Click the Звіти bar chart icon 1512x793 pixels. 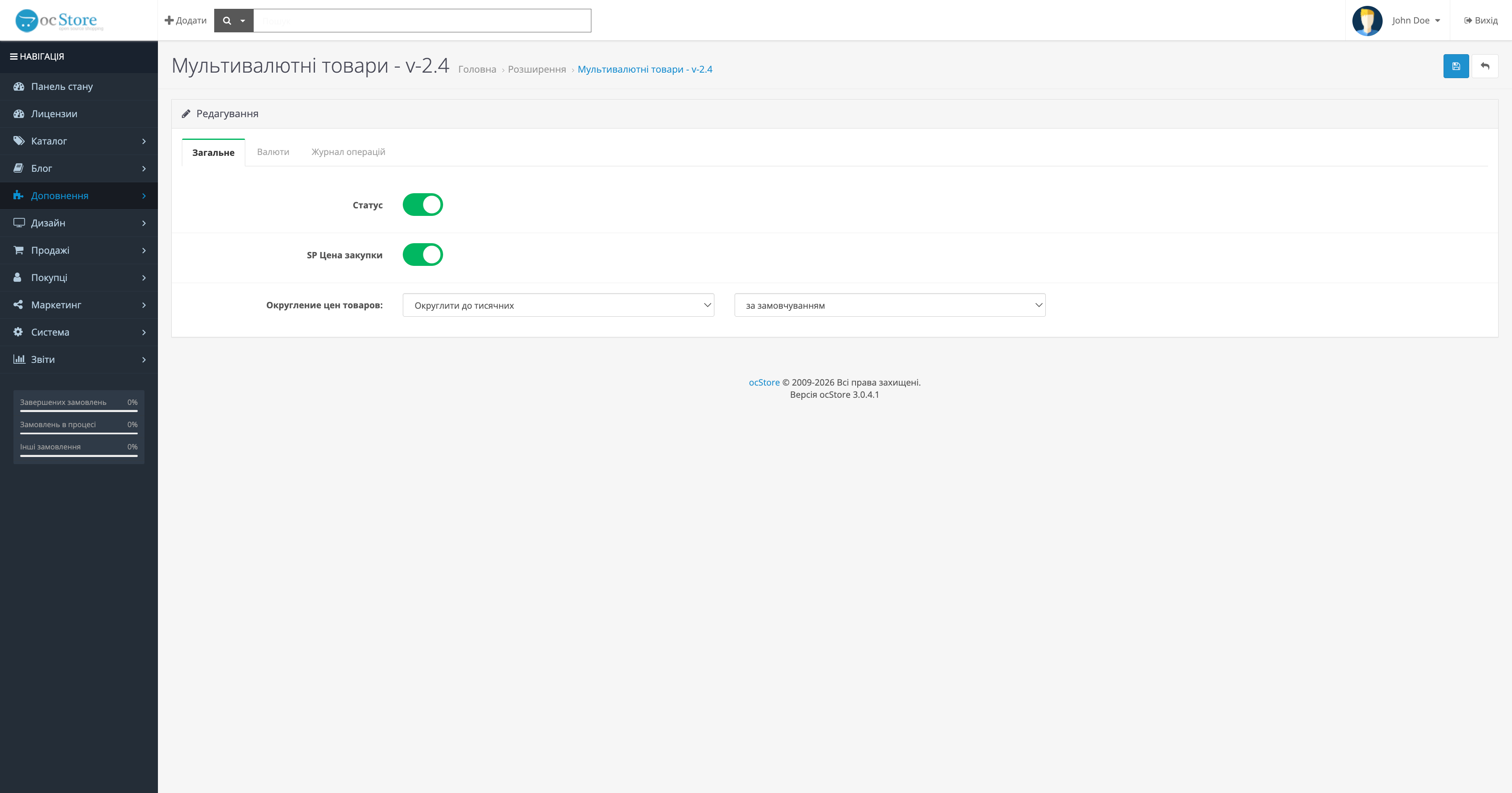[x=19, y=359]
